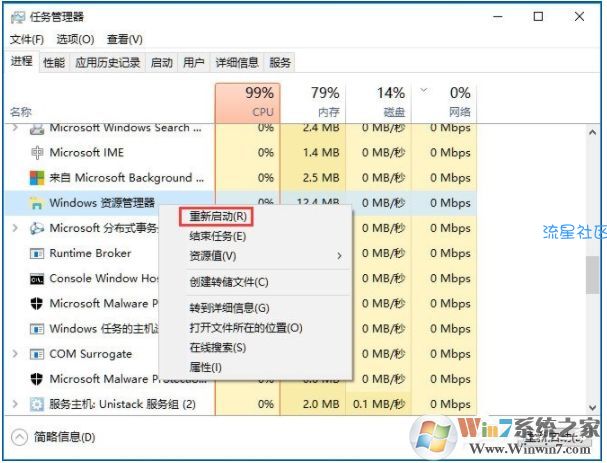Select the Microsoft IME row name

(x=87, y=153)
